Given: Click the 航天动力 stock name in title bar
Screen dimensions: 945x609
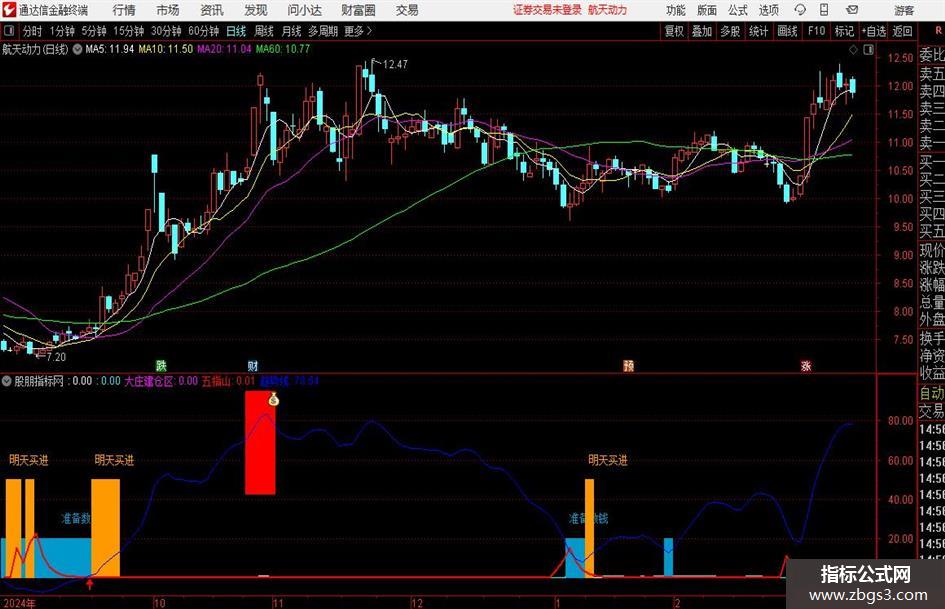Looking at the screenshot, I should click(608, 10).
